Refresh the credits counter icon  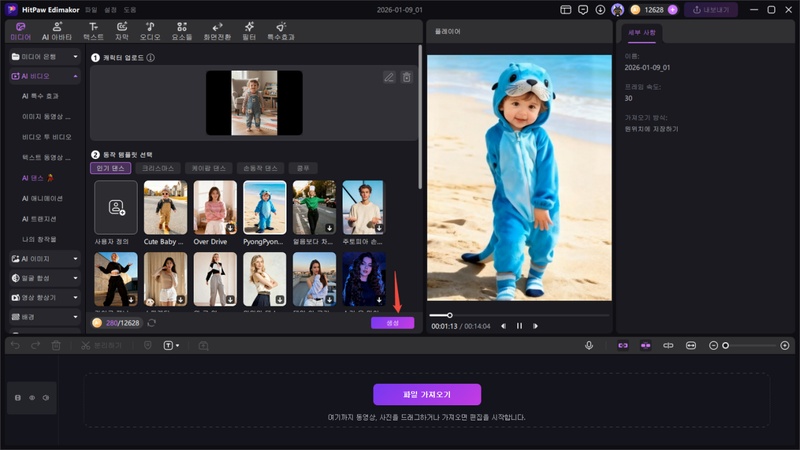152,323
